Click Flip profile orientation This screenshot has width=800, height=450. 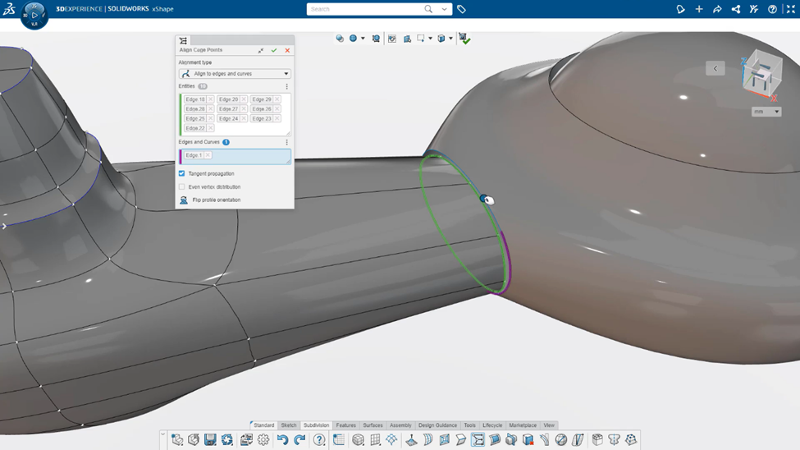coord(216,200)
